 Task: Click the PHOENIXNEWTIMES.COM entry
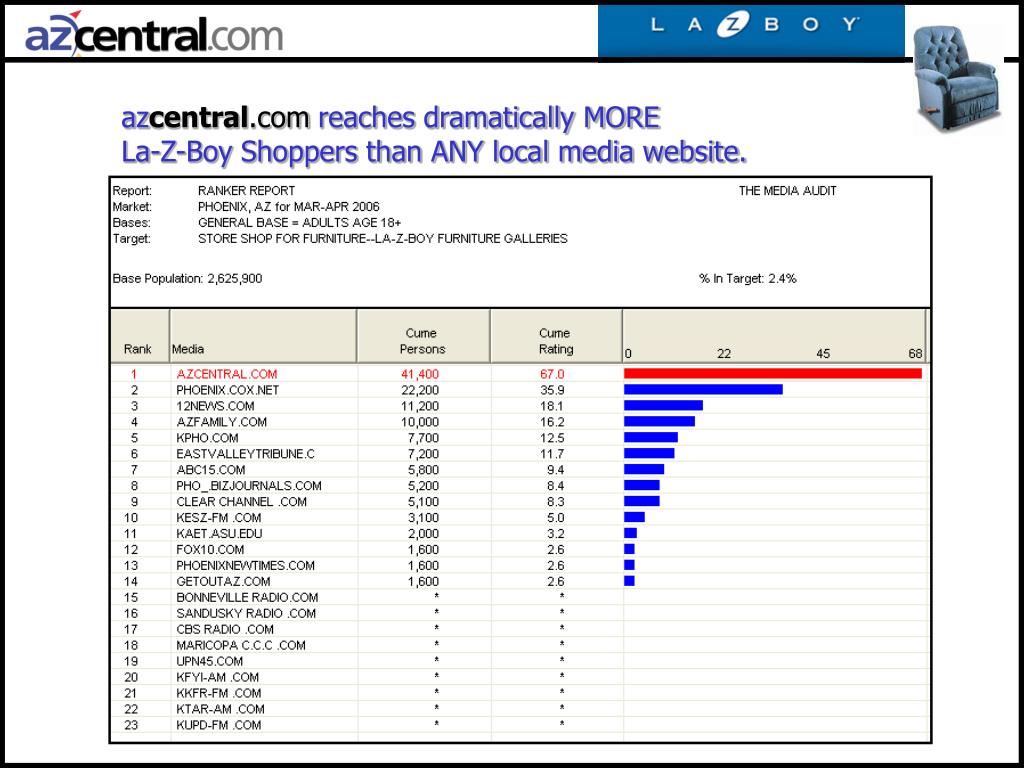pos(245,566)
